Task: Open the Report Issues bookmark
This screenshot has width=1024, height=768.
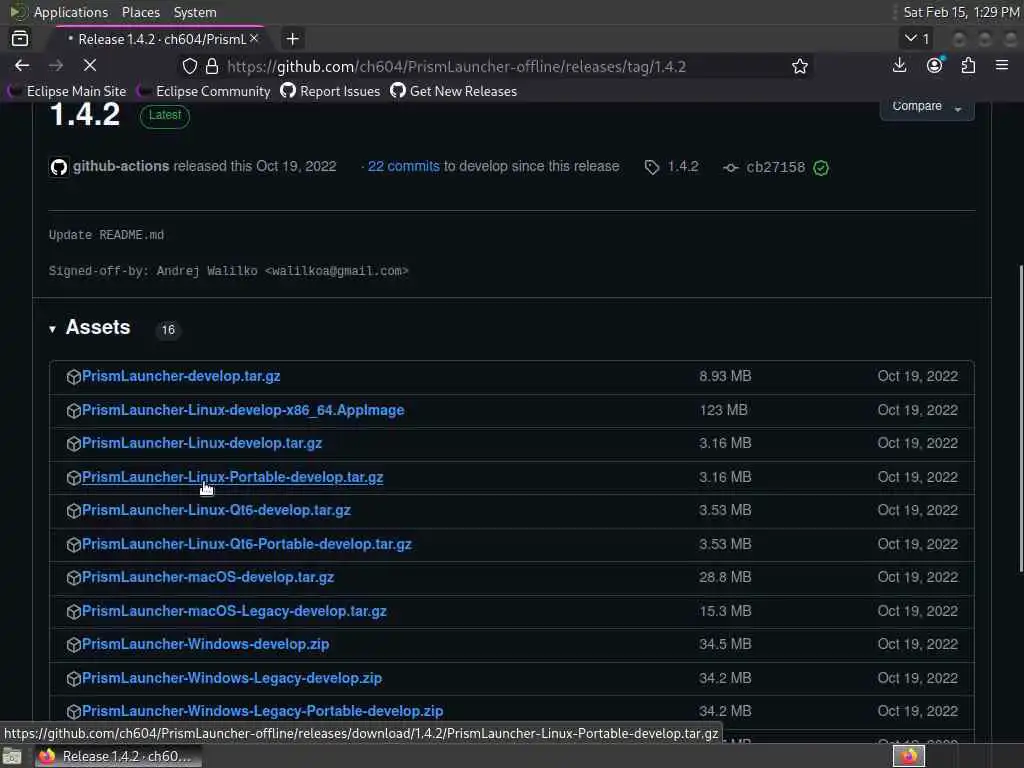Action: 330,91
